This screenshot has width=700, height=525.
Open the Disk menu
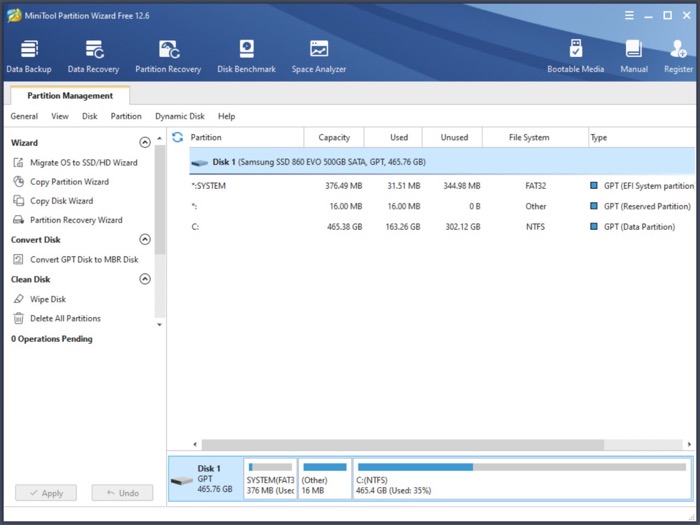tap(89, 116)
